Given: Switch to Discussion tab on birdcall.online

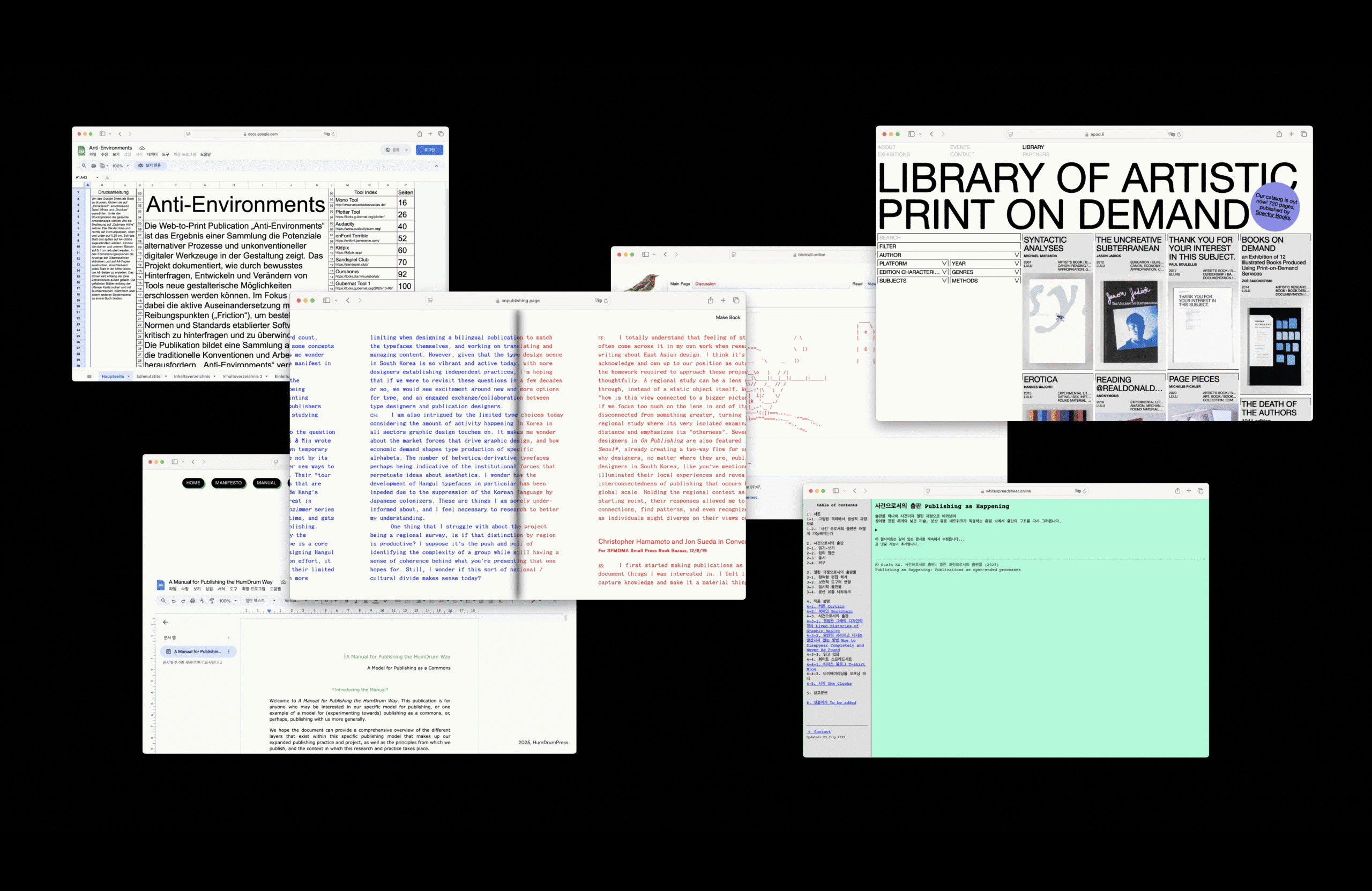Looking at the screenshot, I should tap(705, 283).
